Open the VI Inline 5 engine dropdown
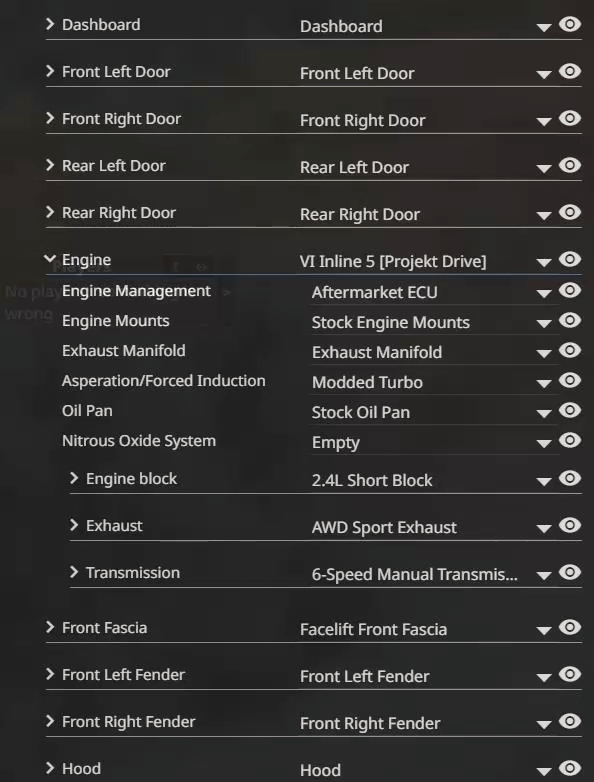 (x=544, y=262)
